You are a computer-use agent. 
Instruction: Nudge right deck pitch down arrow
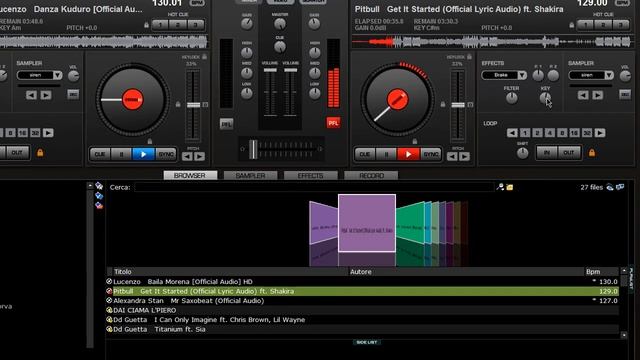point(452,156)
